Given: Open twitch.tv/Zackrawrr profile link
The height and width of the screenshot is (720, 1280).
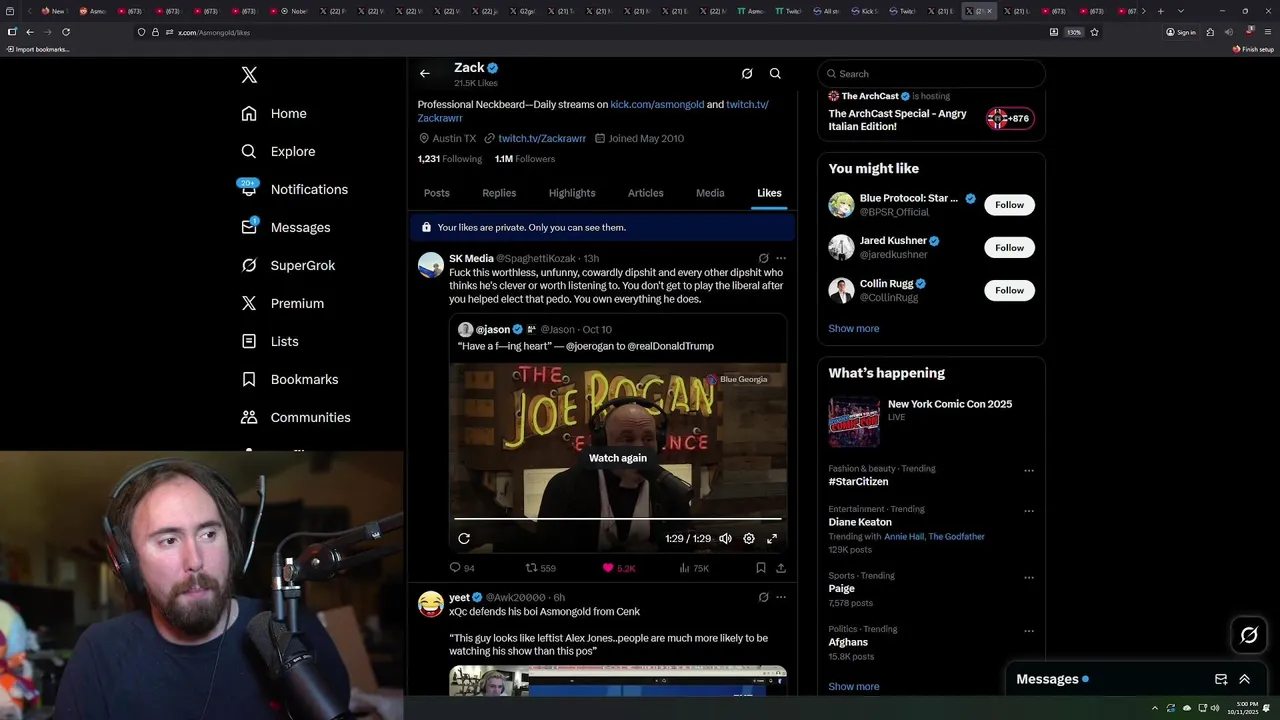Looking at the screenshot, I should click(x=542, y=139).
